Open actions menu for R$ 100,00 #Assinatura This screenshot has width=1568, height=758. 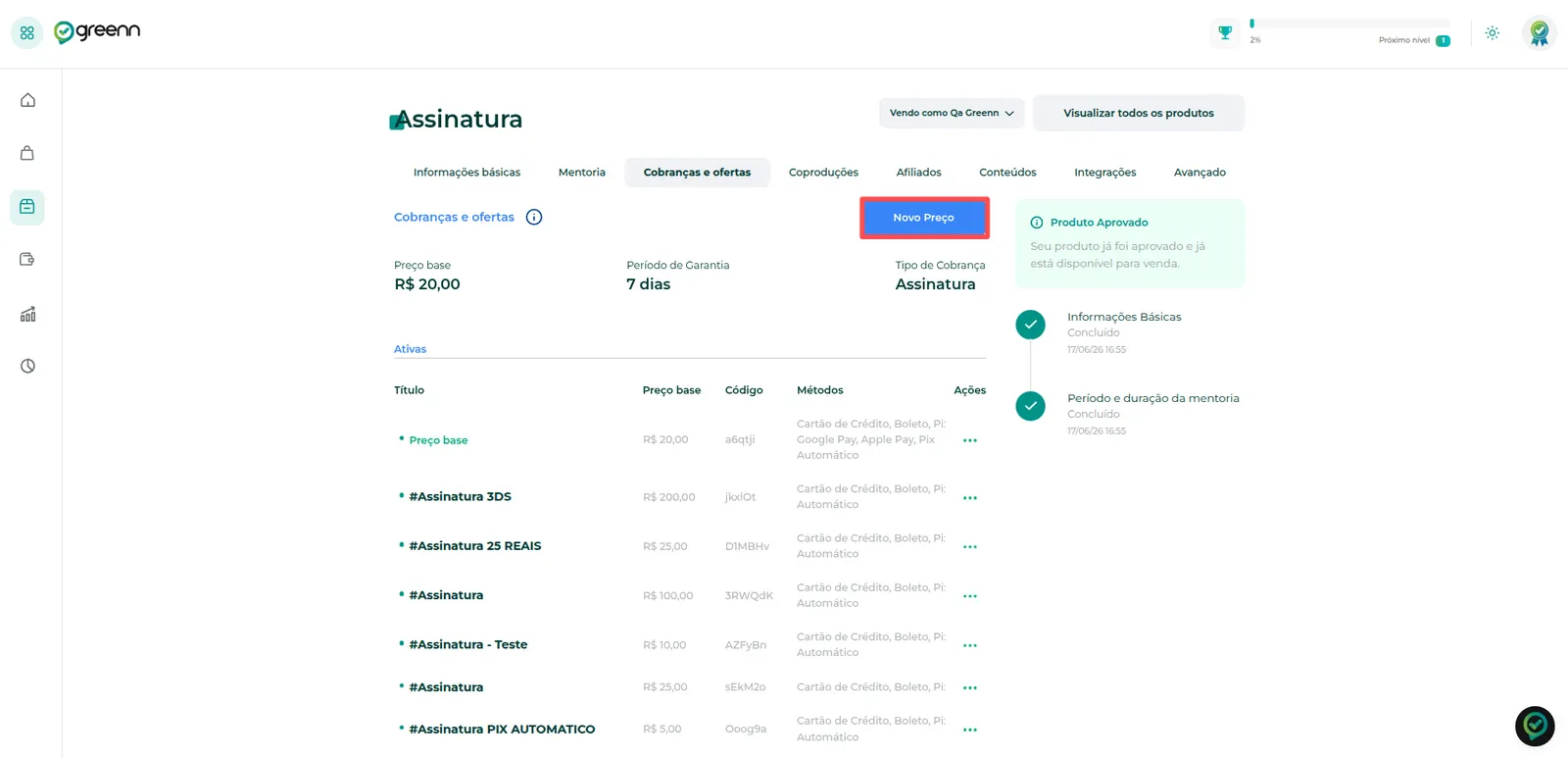[x=970, y=596]
